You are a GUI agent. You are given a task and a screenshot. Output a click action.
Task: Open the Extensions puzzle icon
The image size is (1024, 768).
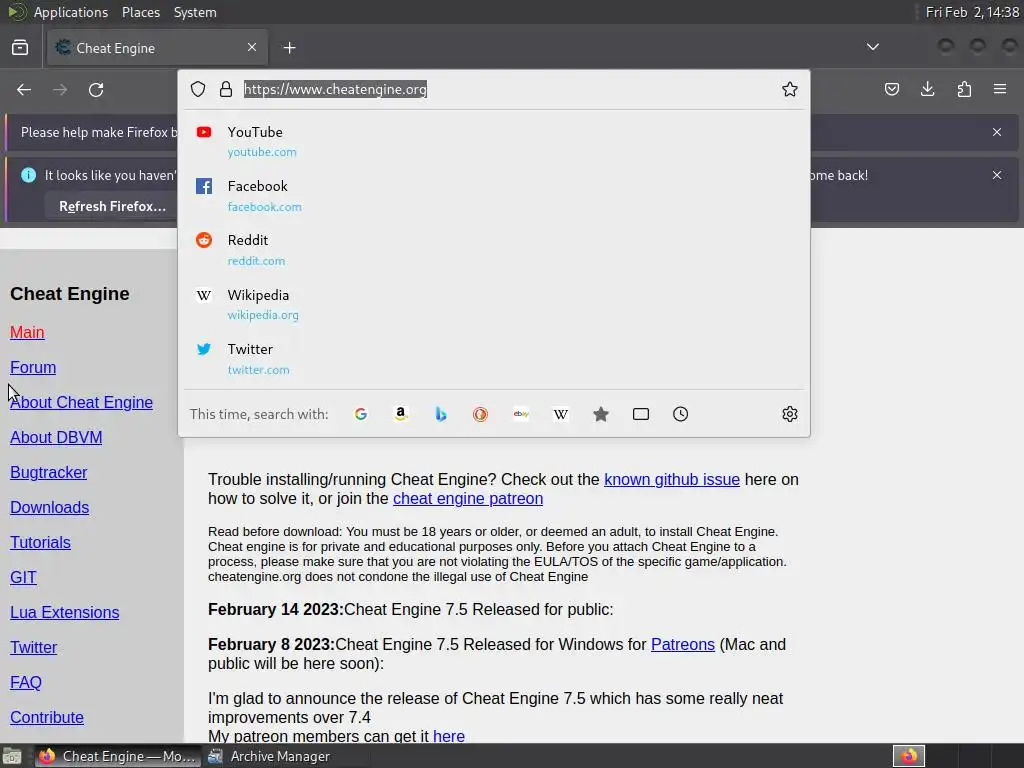click(x=964, y=89)
